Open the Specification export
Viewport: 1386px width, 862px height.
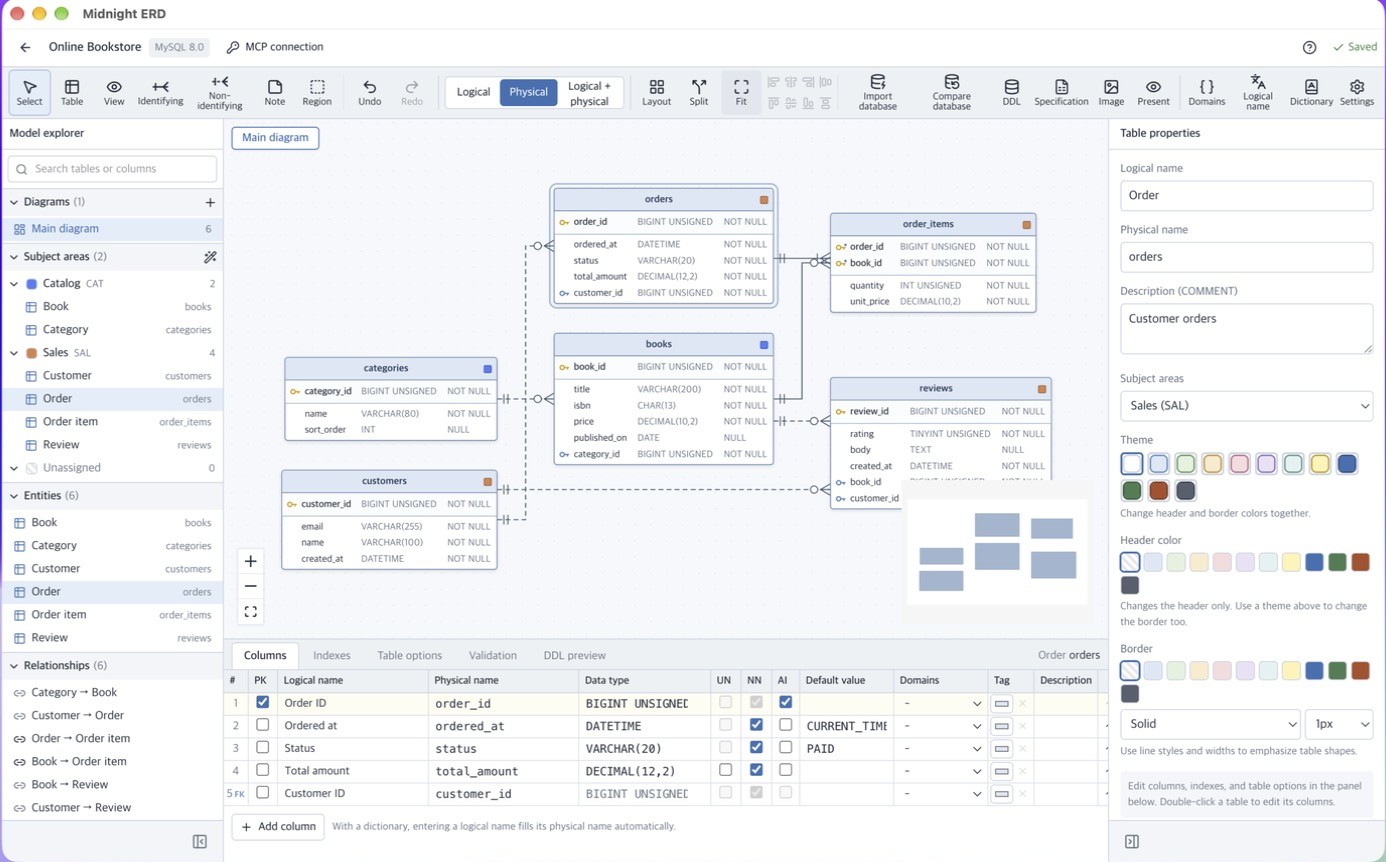(1061, 92)
